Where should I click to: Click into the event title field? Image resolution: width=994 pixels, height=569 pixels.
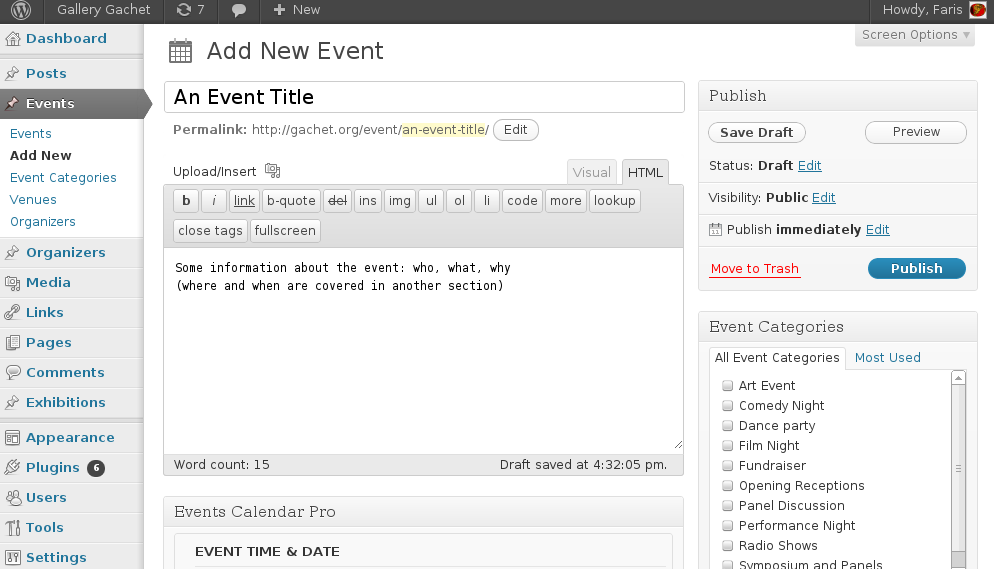tap(424, 97)
